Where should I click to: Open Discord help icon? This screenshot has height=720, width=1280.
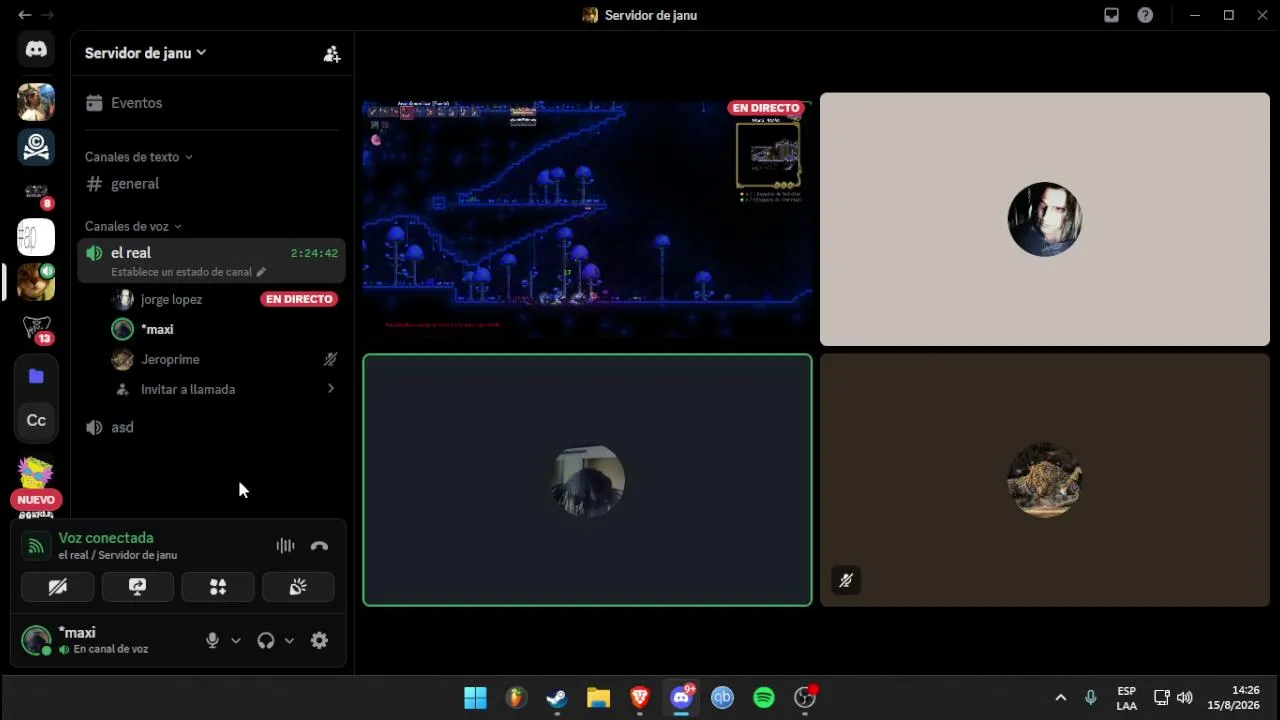pos(1145,15)
